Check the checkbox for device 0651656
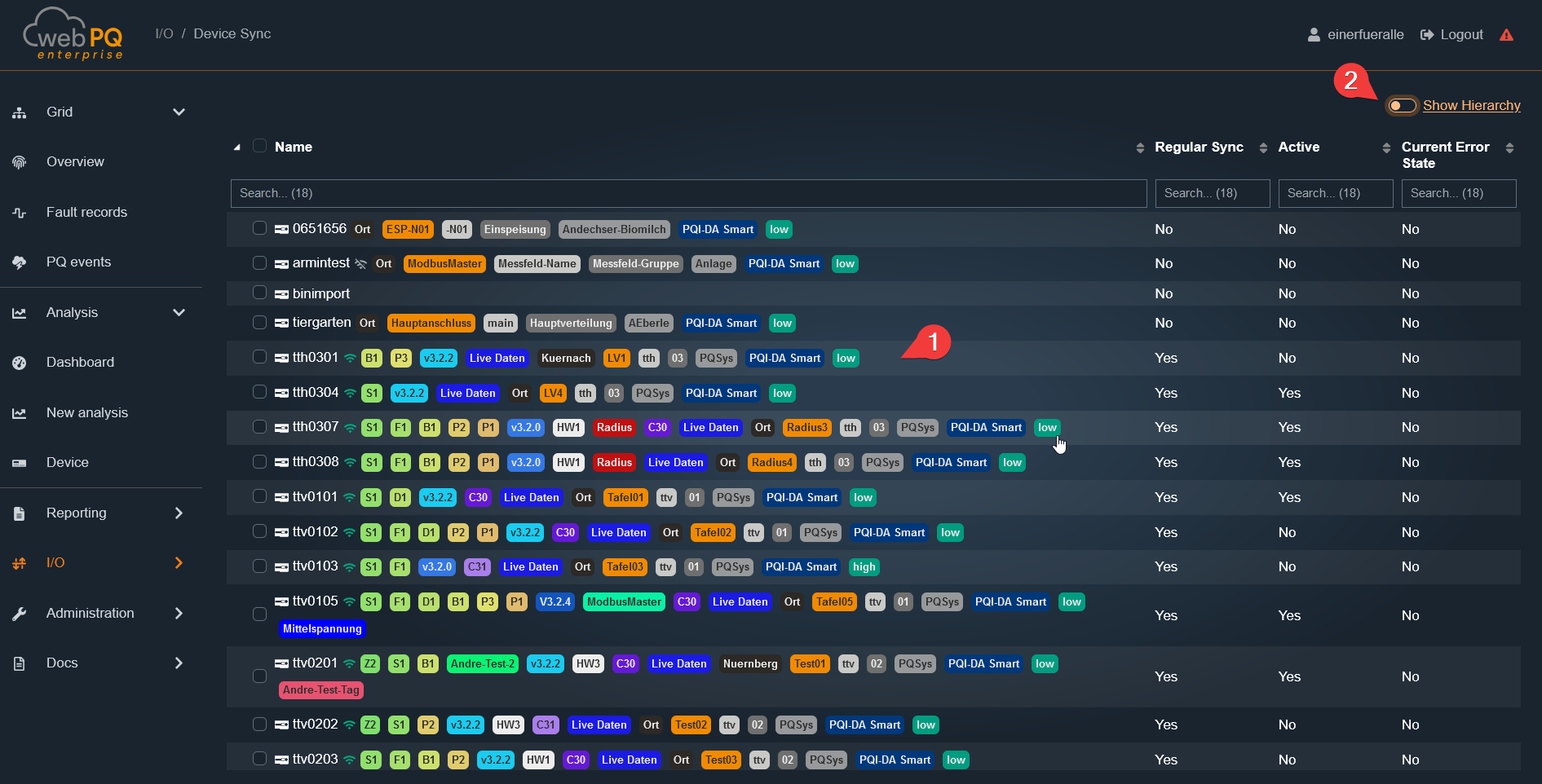This screenshot has width=1542, height=784. 259,228
